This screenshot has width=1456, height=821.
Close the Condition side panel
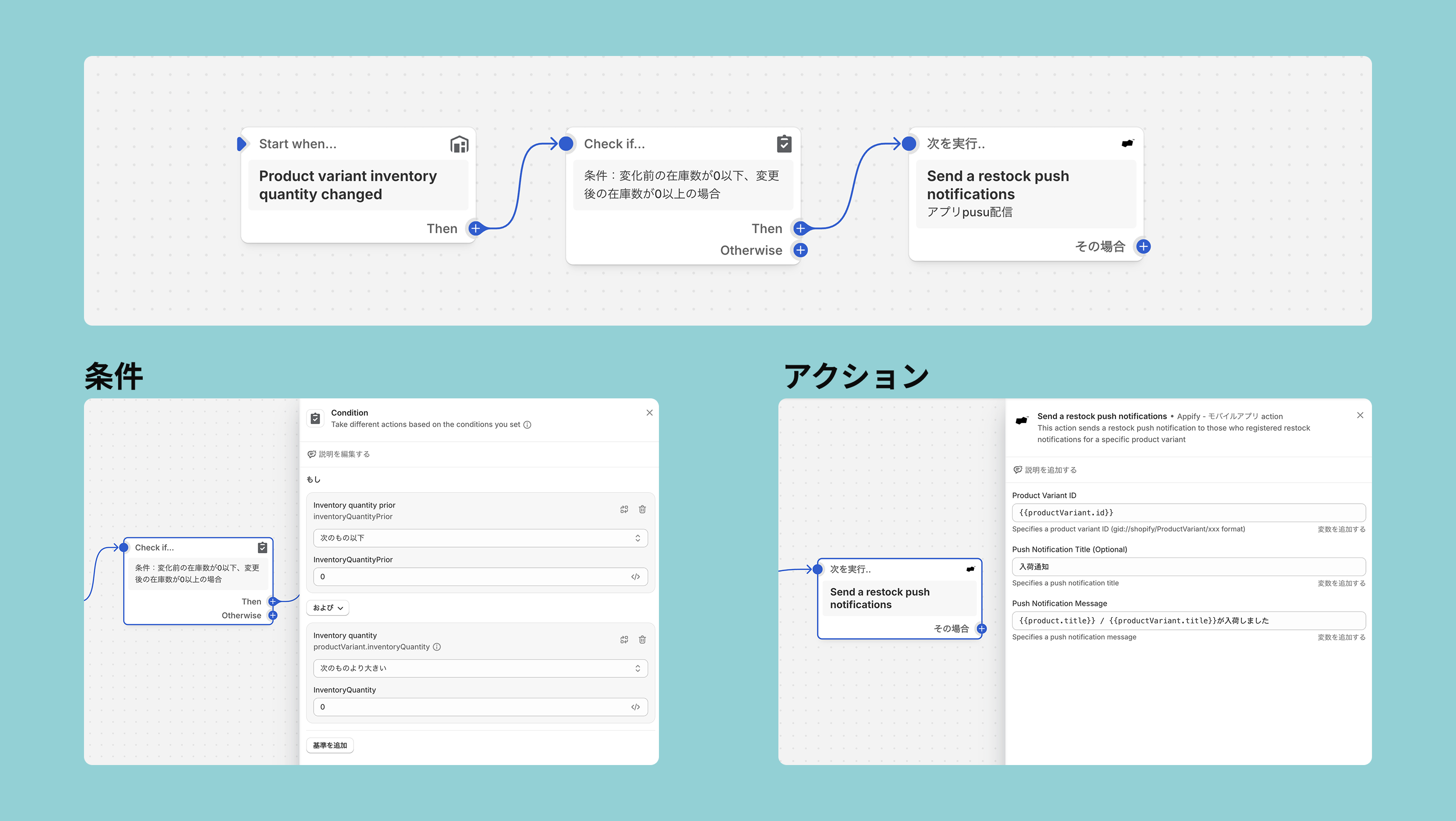pos(650,412)
